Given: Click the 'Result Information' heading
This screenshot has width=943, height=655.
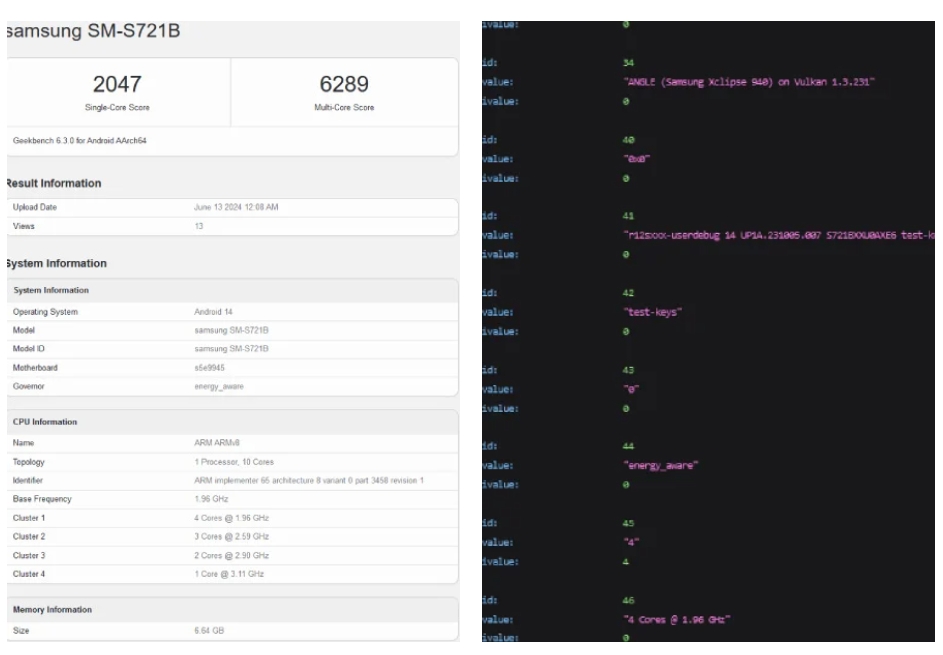Looking at the screenshot, I should point(54,183).
